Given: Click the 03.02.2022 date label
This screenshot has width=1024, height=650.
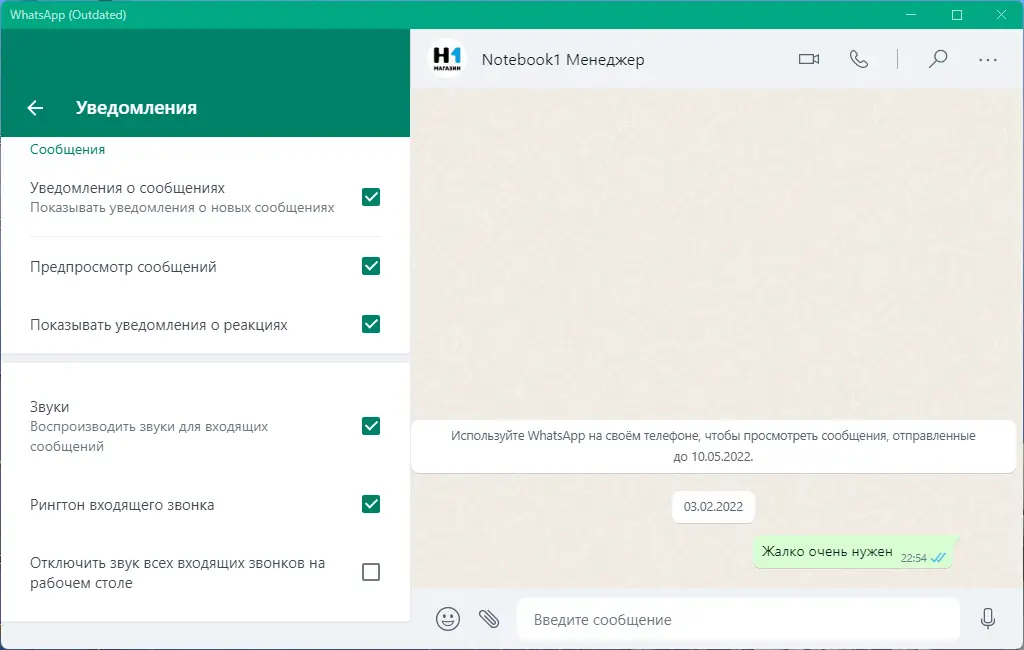Looking at the screenshot, I should coord(713,507).
